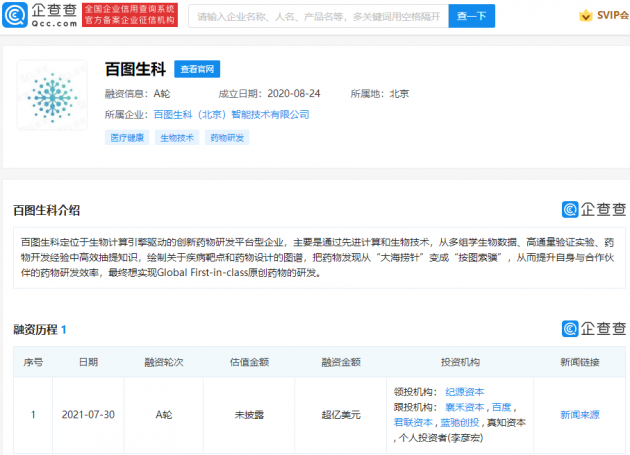
Task: Select the 医疗健康 tag
Action: [x=126, y=137]
